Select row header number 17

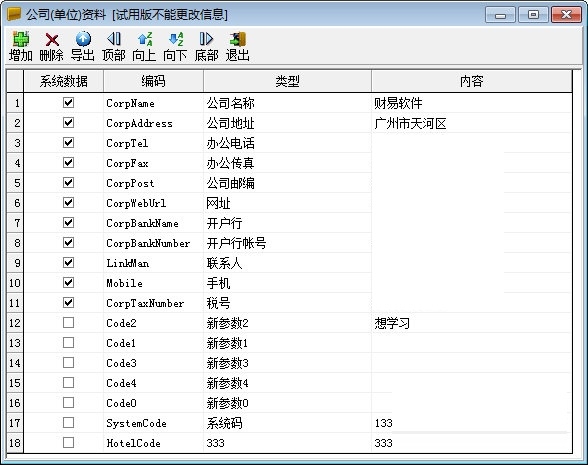point(15,423)
